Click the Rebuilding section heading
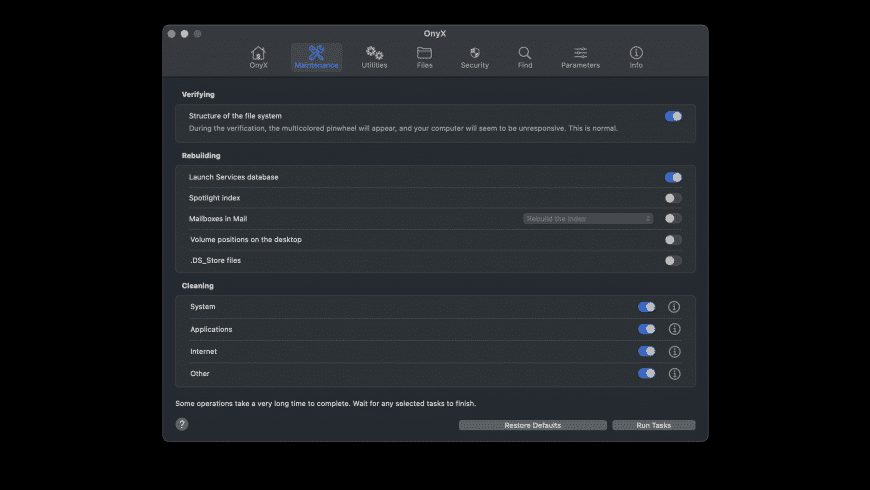 pos(201,155)
